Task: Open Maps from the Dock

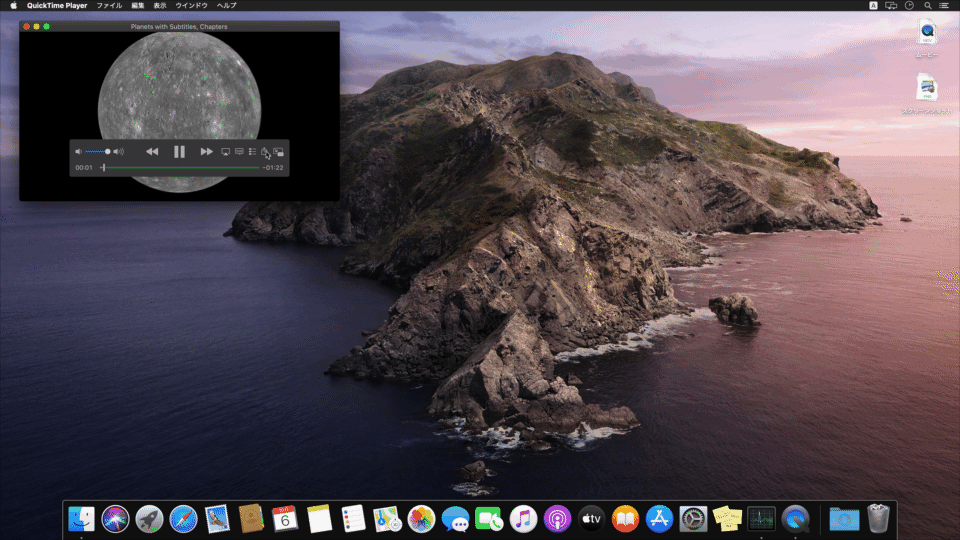Action: (387, 519)
